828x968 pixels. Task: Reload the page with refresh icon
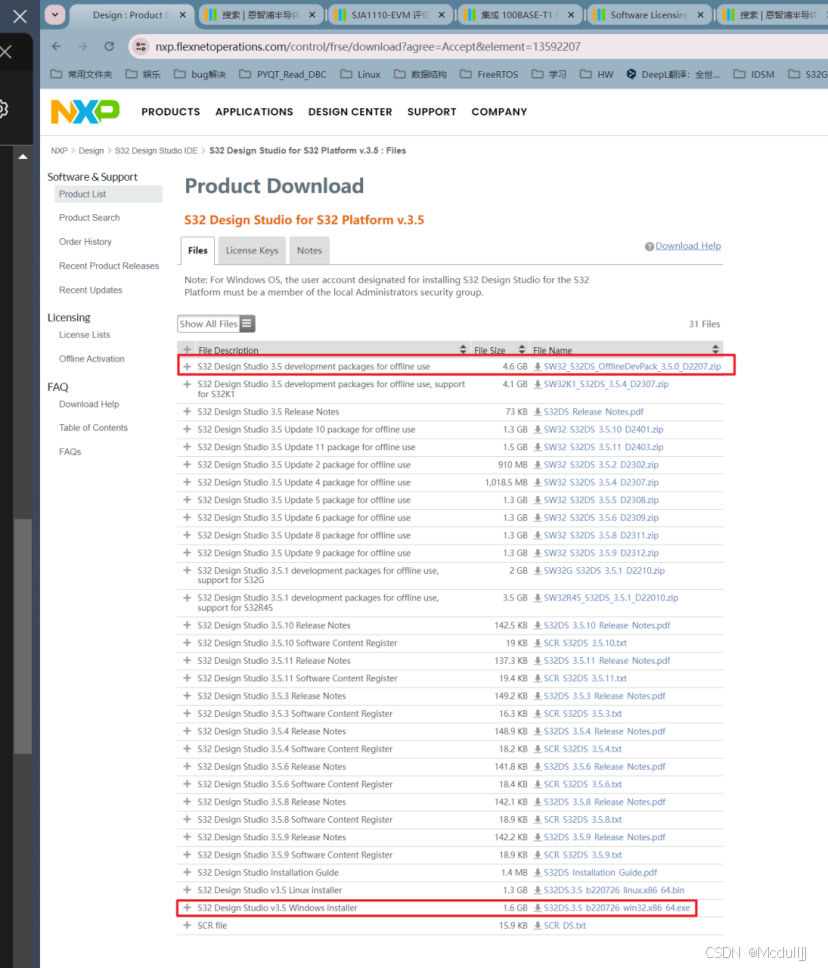click(x=109, y=46)
